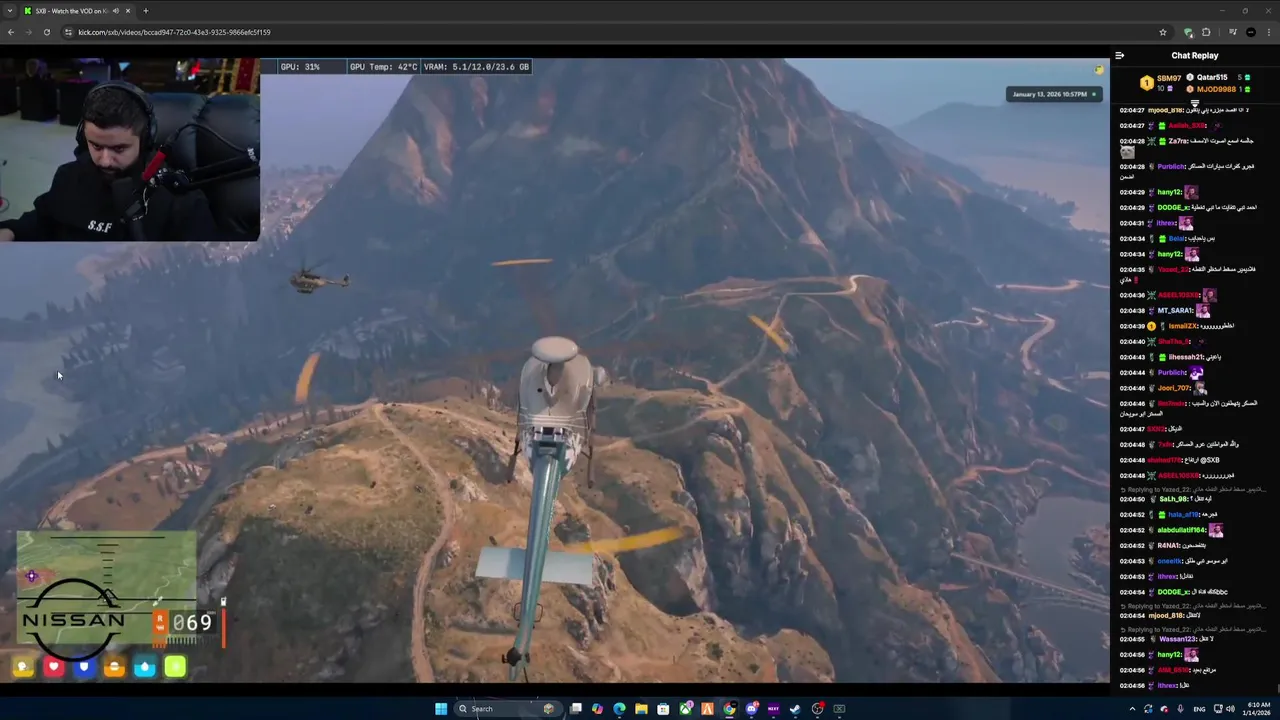The width and height of the screenshot is (1280, 720).
Task: Open the clock showing 6:10 AM
Action: pos(1259,709)
